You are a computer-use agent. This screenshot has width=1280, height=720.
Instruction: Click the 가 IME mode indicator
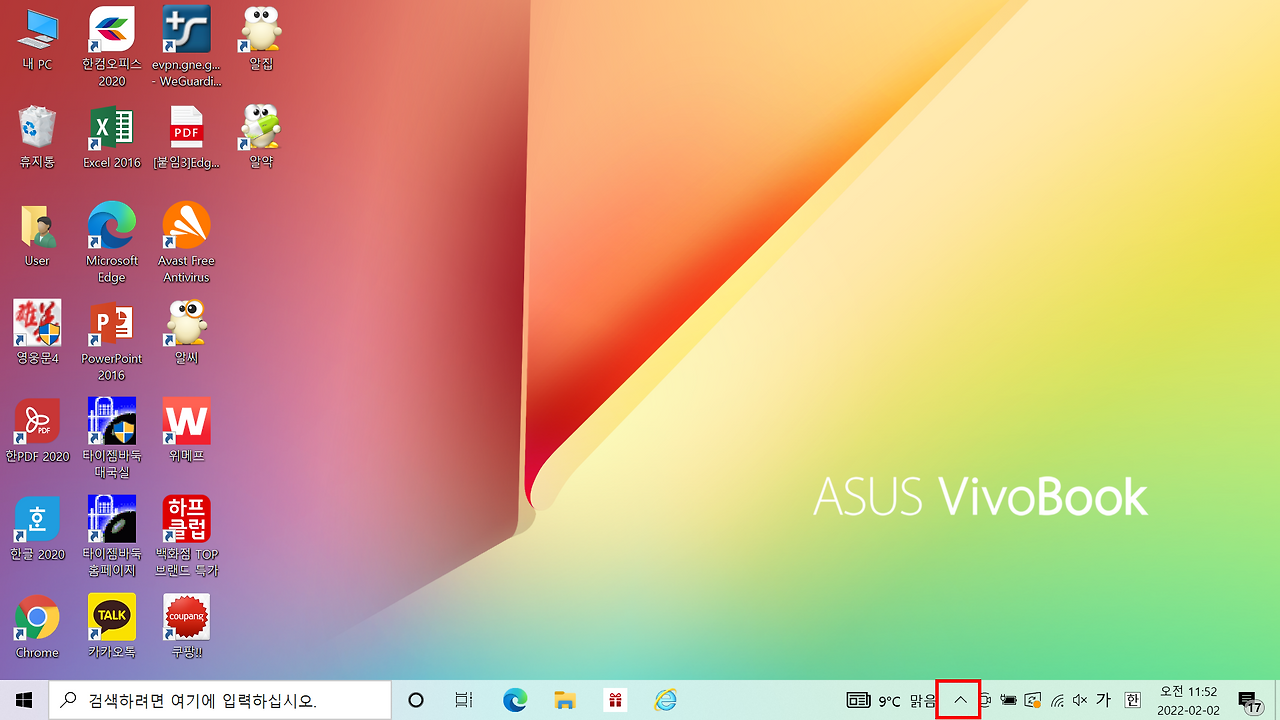[x=1104, y=700]
